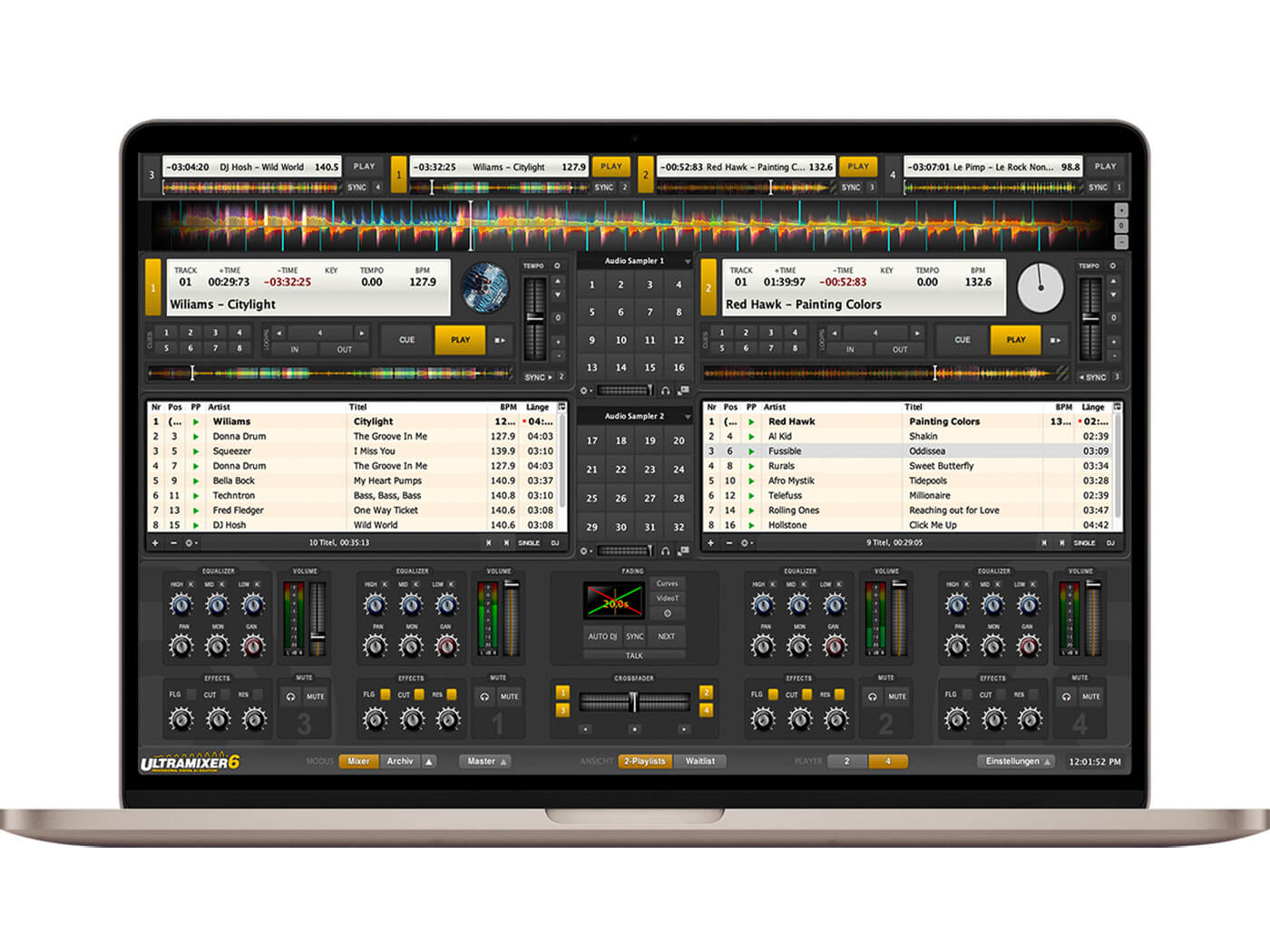Click AUTO DJ button

click(x=602, y=636)
